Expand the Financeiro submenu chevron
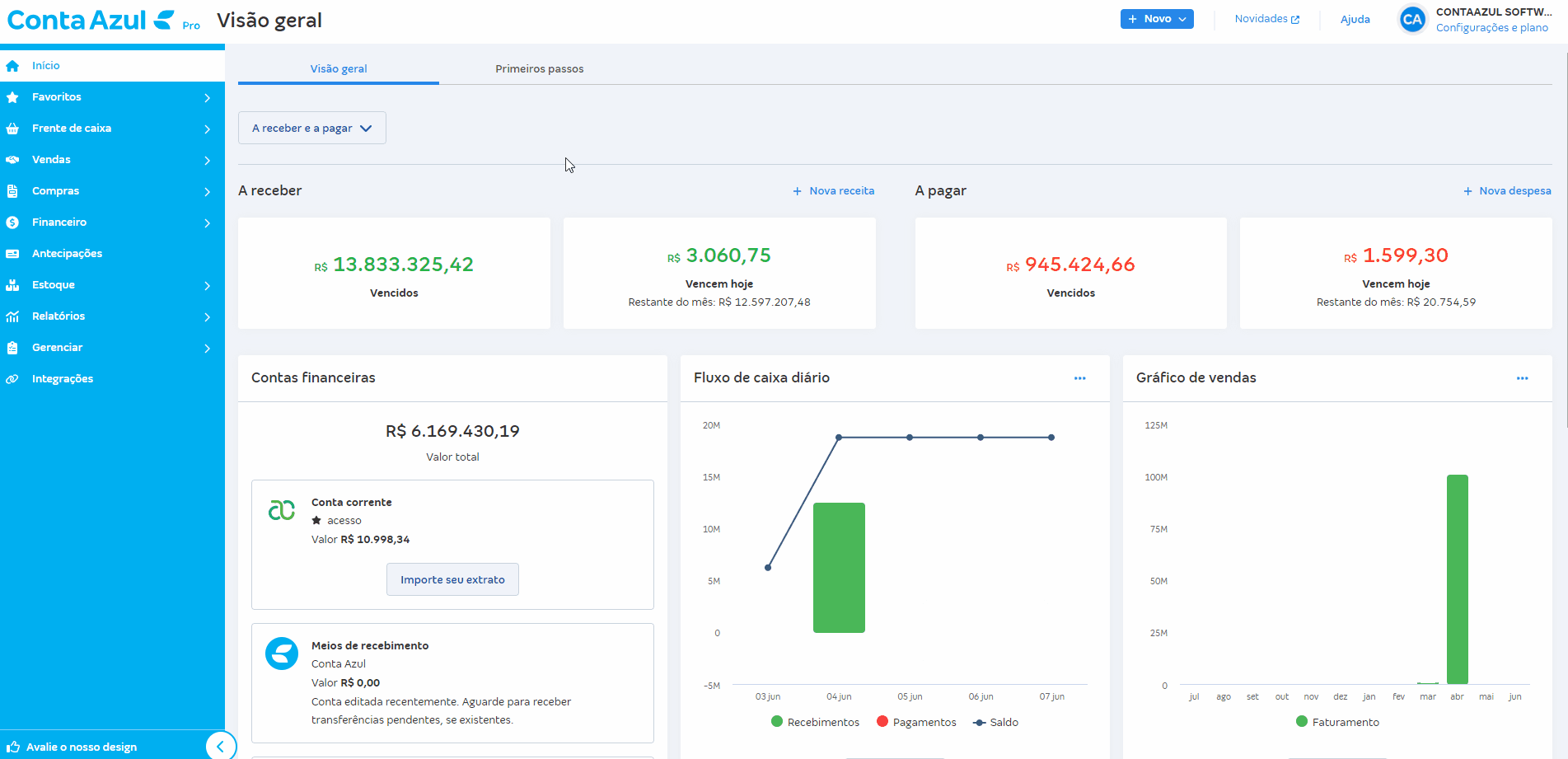1568x759 pixels. (x=207, y=223)
